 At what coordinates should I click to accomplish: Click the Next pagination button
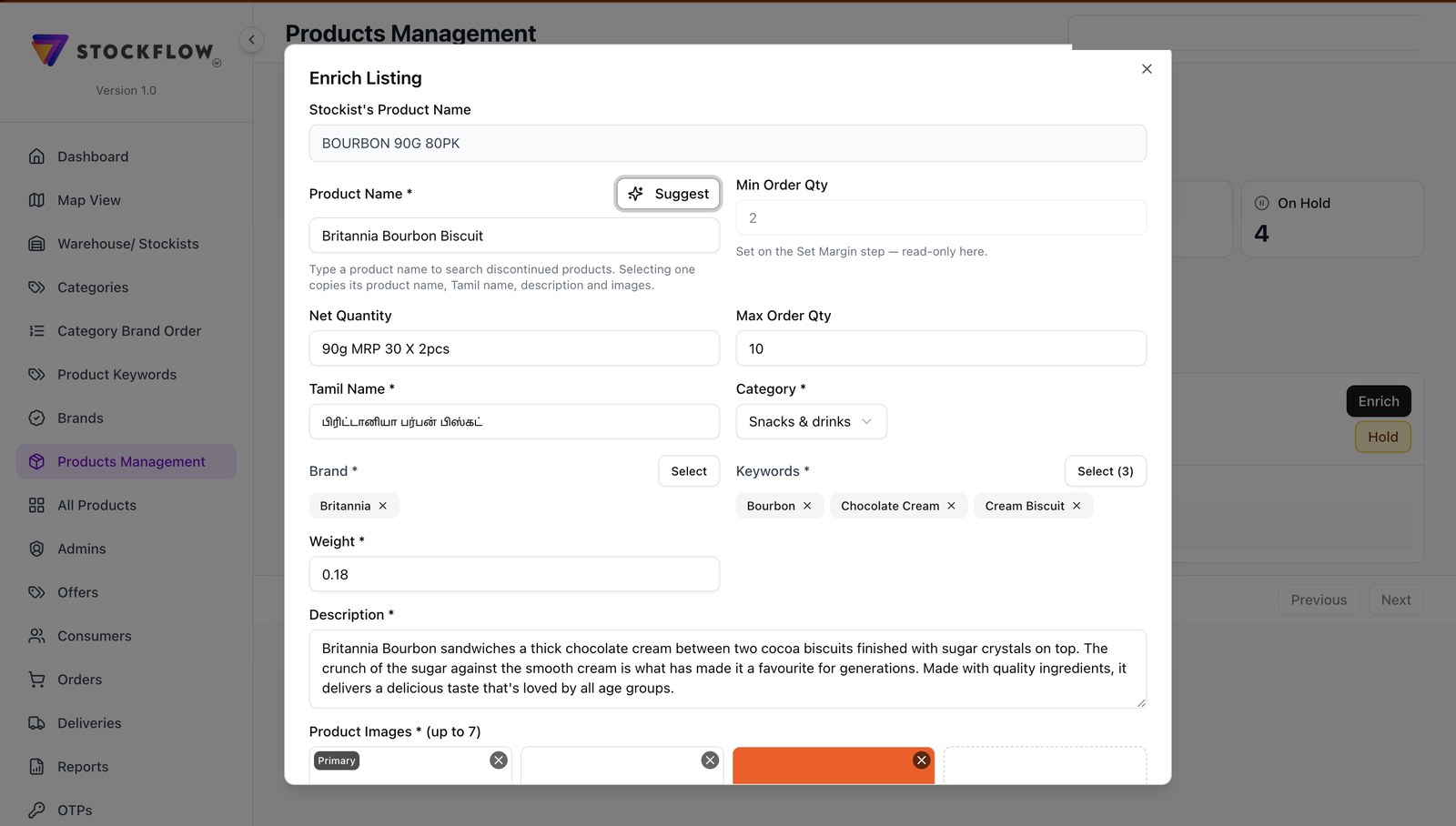(x=1396, y=600)
